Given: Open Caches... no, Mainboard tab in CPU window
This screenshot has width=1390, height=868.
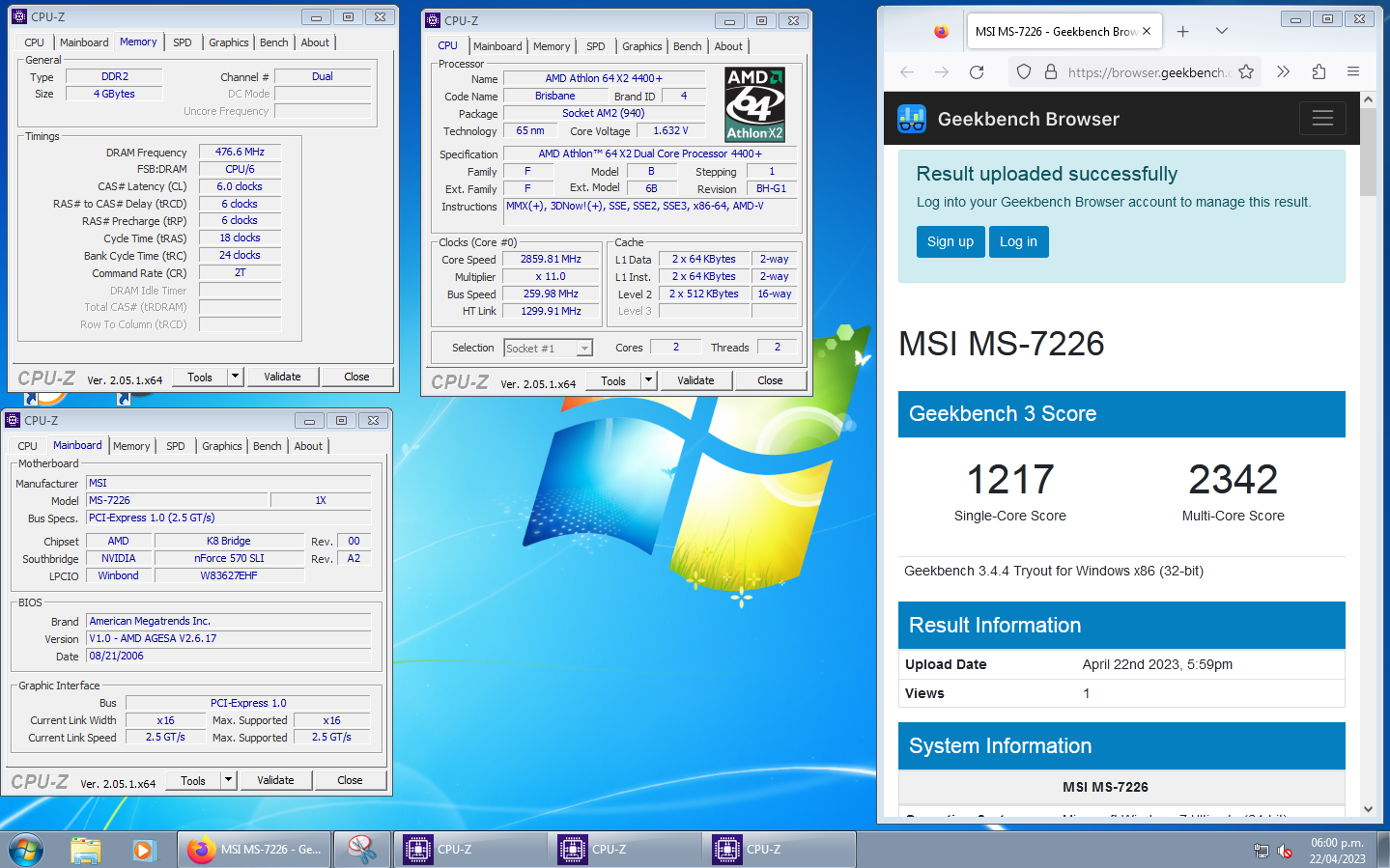Looking at the screenshot, I should (x=497, y=46).
